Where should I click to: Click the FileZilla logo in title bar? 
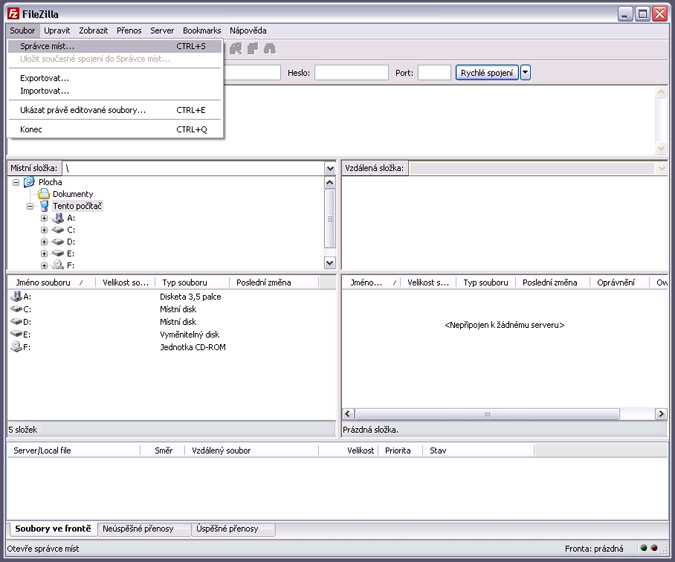coord(12,14)
